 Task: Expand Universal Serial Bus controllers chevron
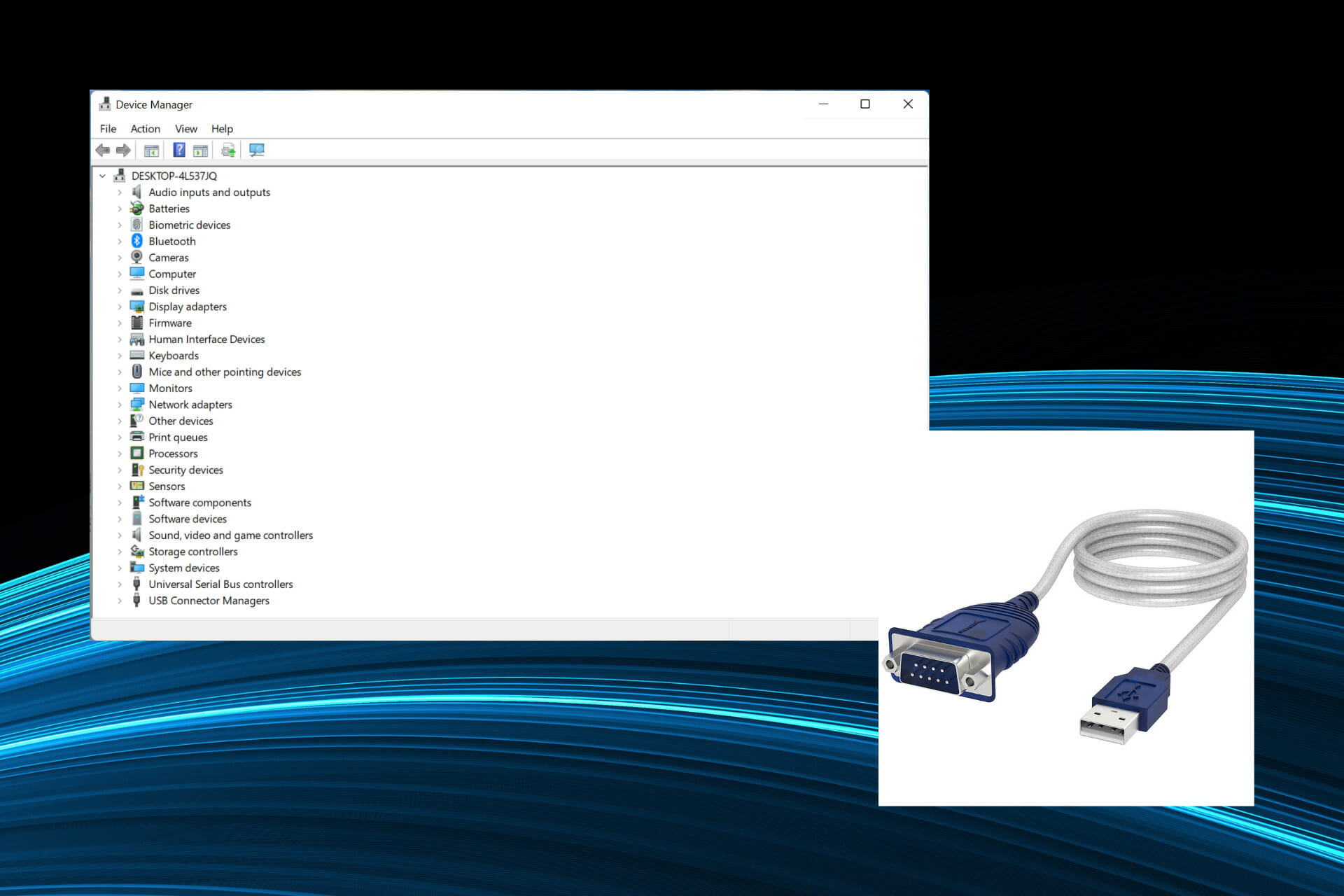pos(120,584)
